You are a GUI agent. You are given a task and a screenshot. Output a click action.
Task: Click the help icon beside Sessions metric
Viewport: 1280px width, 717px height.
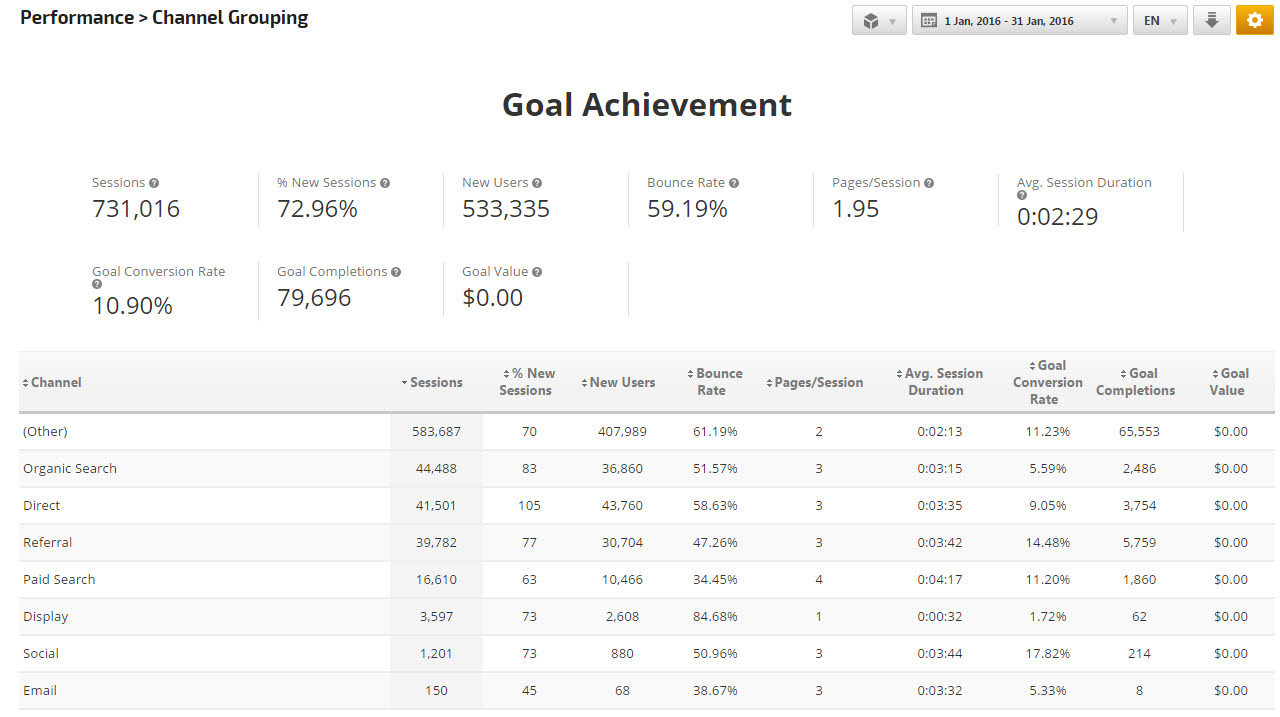point(154,183)
